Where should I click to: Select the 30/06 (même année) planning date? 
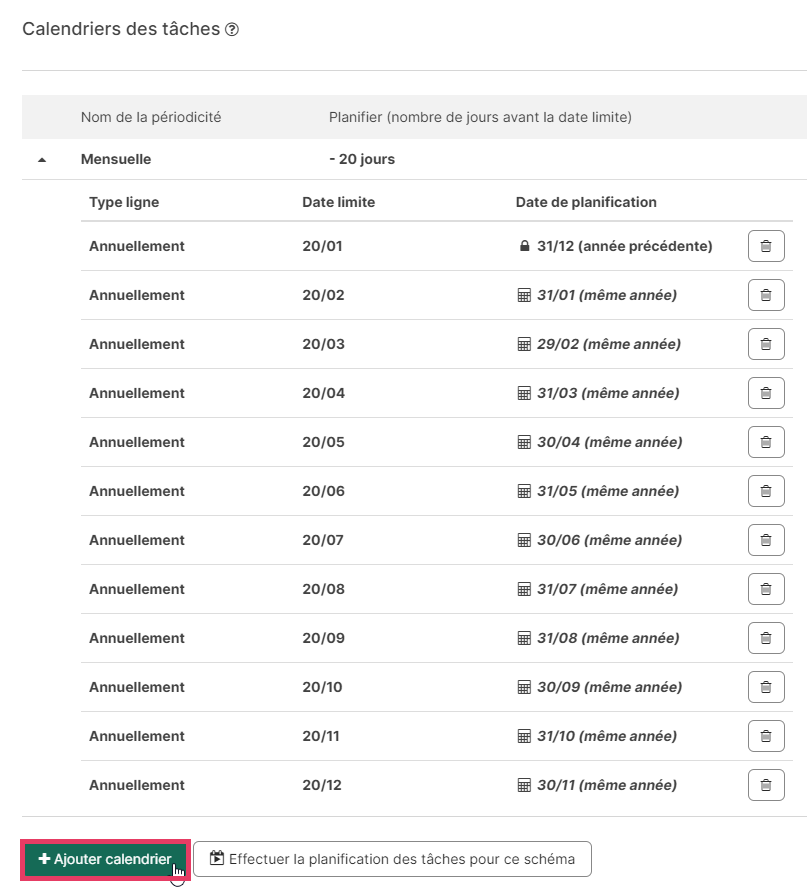click(x=609, y=541)
